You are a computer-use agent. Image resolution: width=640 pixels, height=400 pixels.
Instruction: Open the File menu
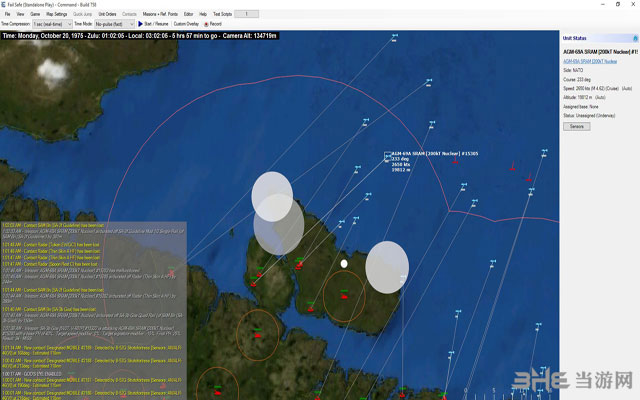(7, 14)
